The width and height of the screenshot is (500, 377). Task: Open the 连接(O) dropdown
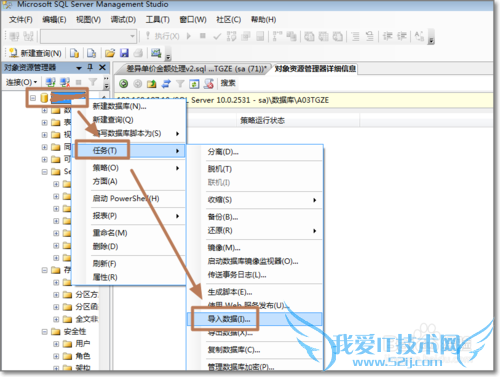(21, 82)
